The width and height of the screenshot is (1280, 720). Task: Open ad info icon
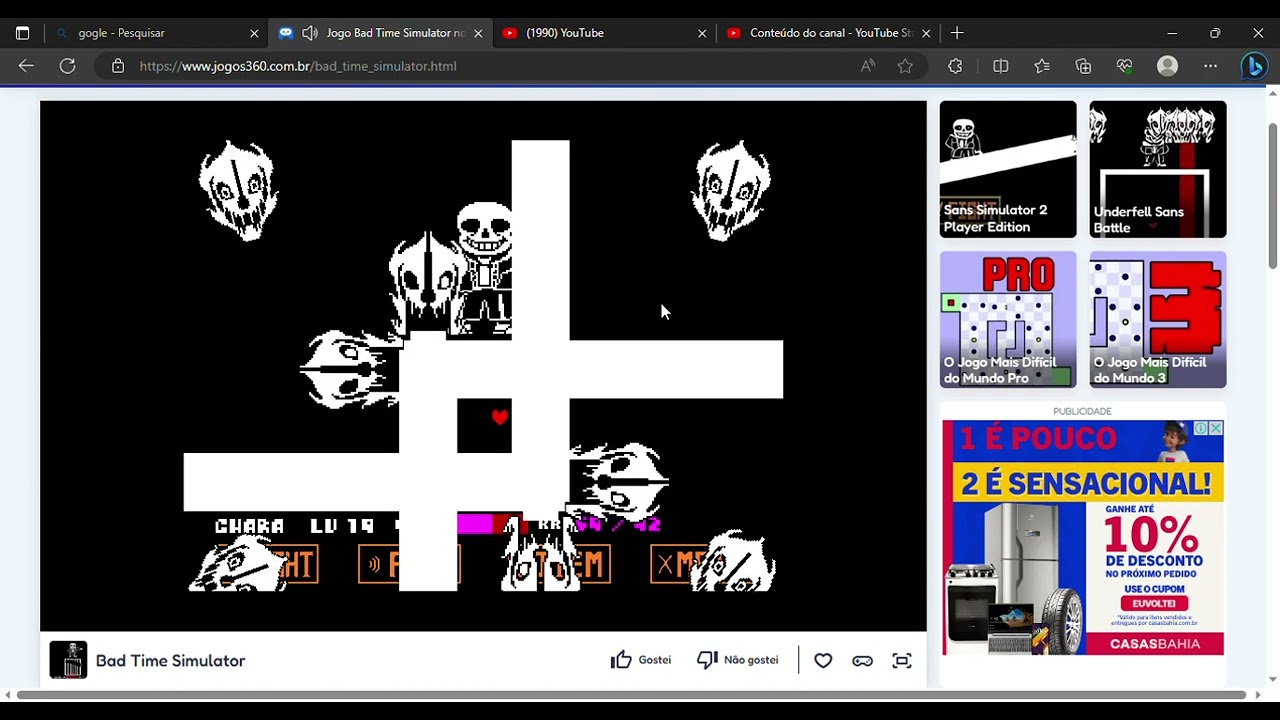point(1200,428)
